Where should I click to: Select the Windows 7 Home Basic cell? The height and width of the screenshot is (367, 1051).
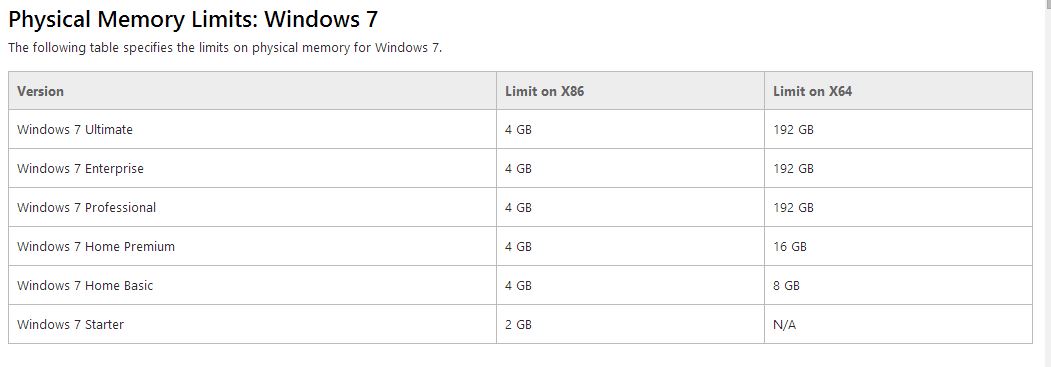[x=84, y=285]
